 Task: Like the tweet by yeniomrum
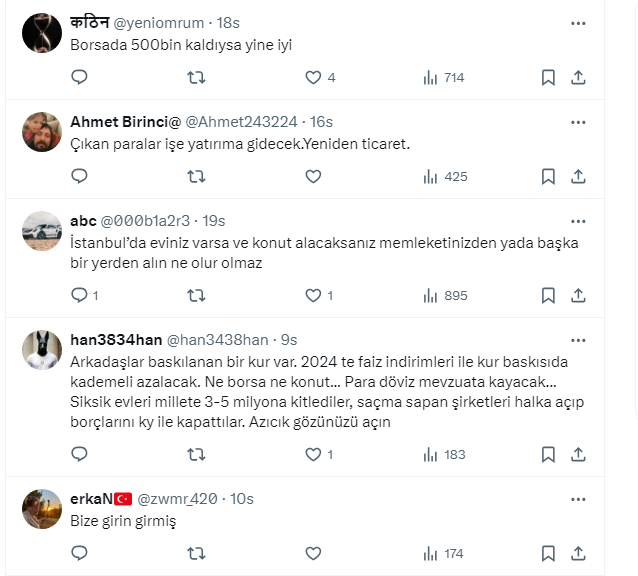click(313, 77)
